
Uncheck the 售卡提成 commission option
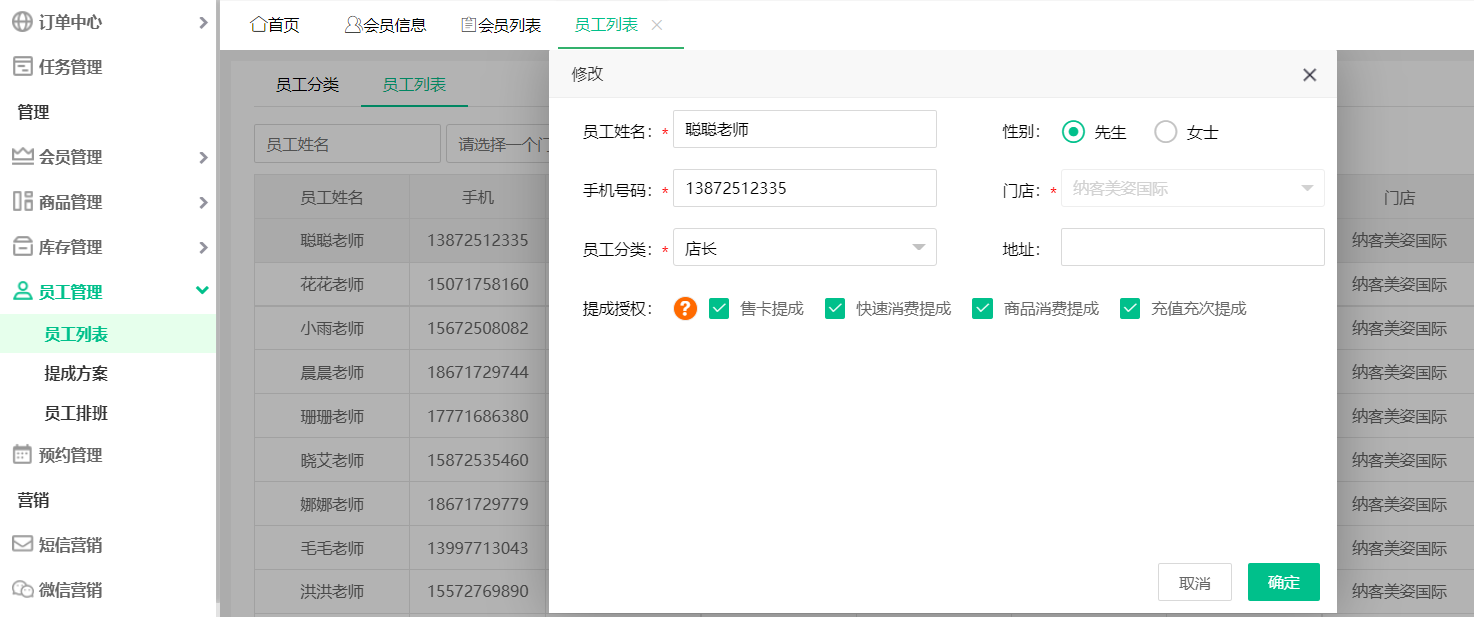tap(719, 308)
